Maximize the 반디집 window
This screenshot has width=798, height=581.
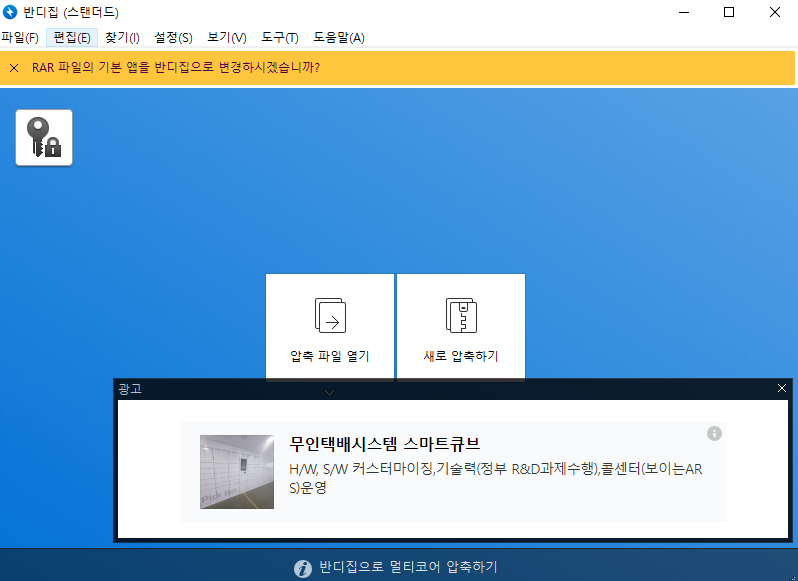(x=729, y=12)
